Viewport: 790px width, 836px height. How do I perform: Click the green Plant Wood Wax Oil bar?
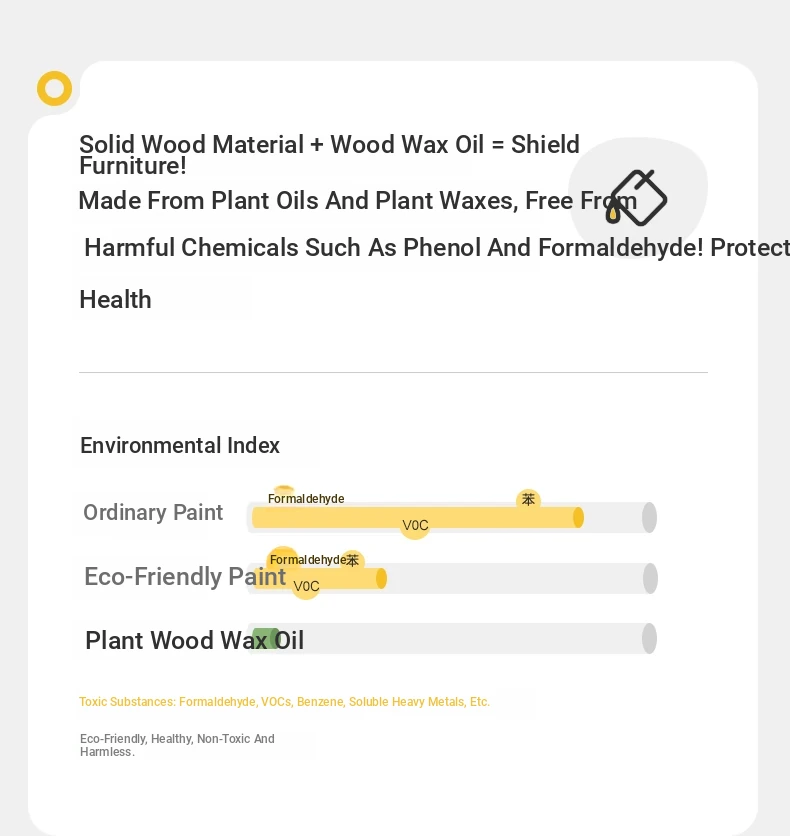(x=266, y=639)
